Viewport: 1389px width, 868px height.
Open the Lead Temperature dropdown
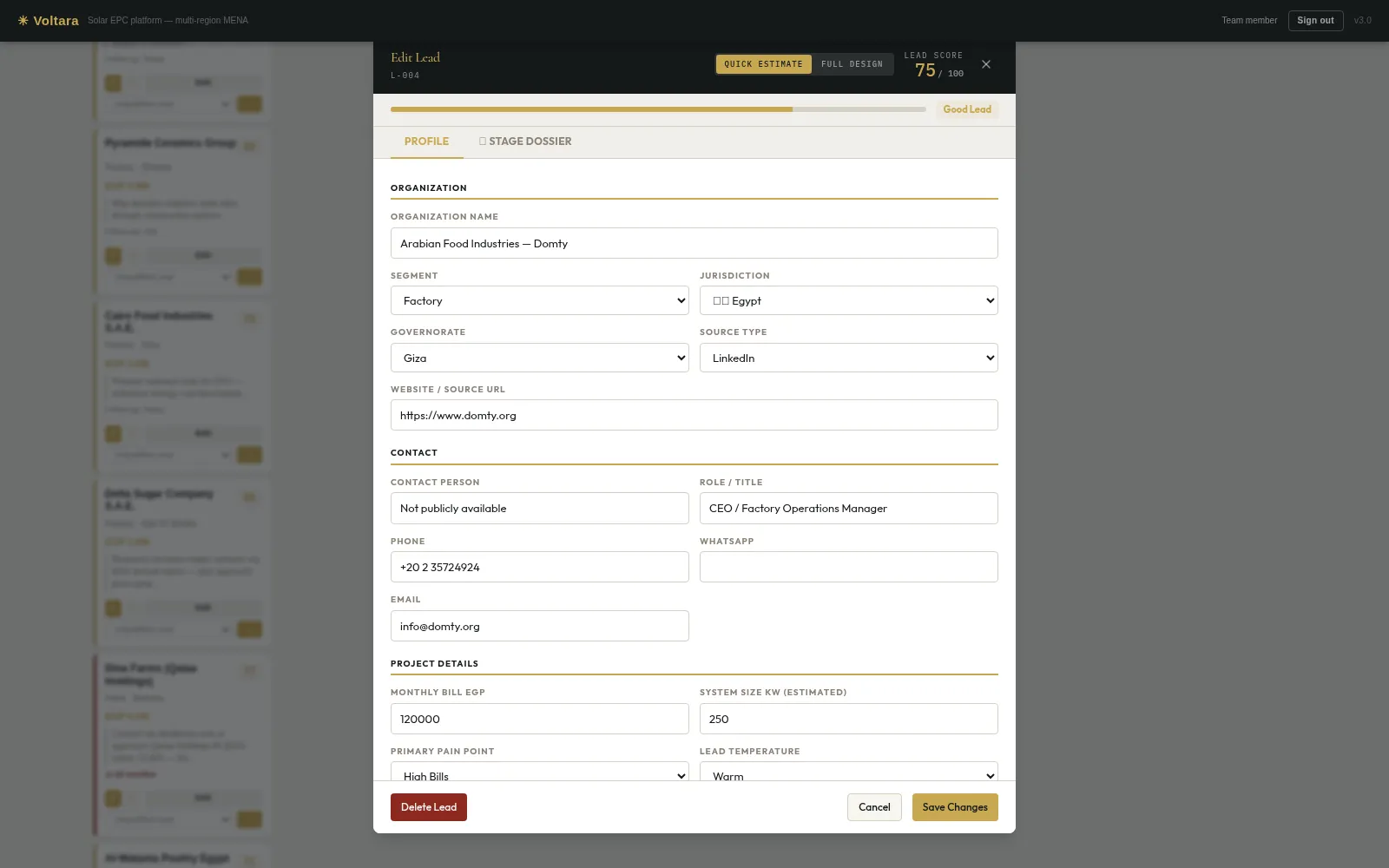click(x=849, y=772)
